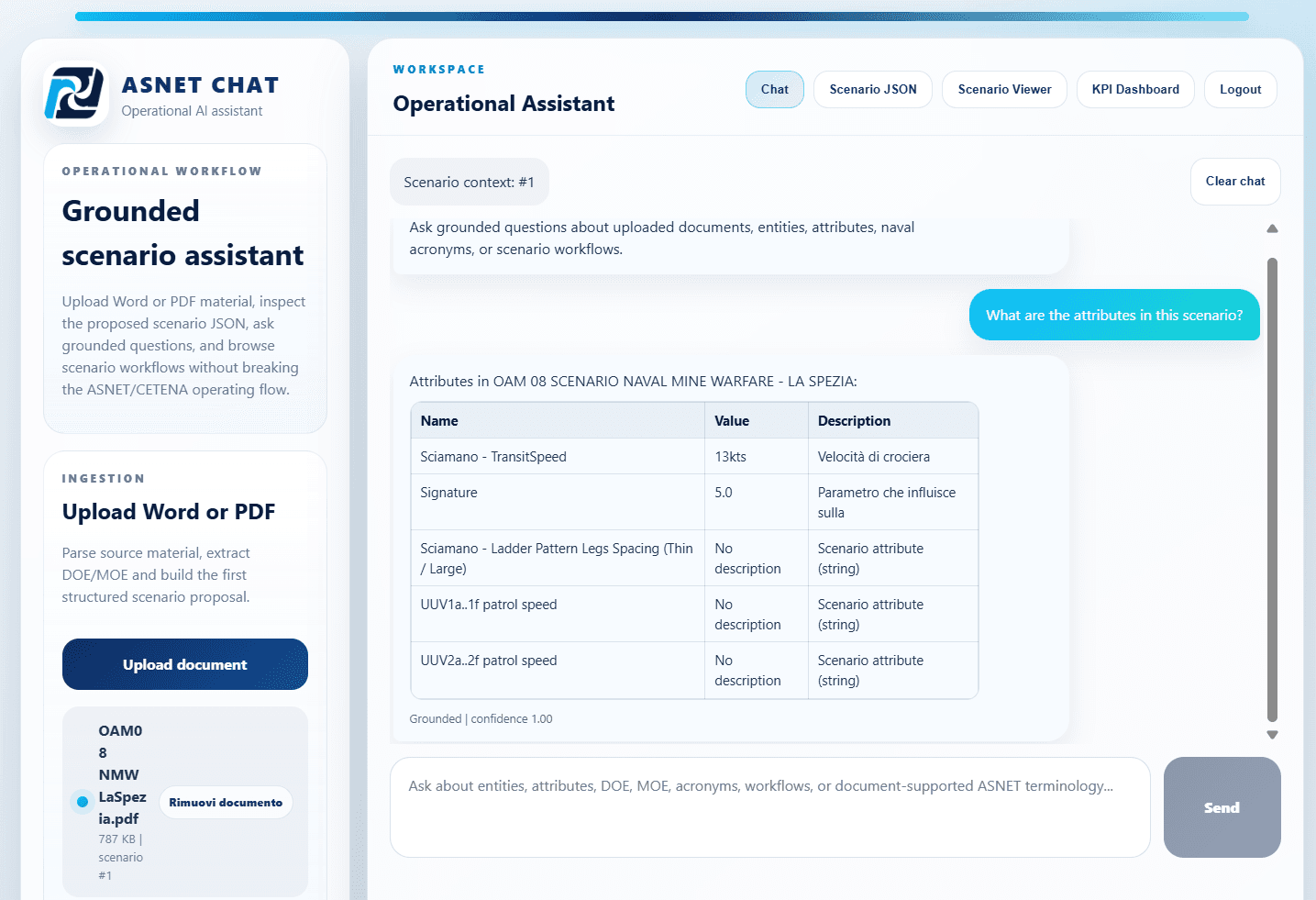
Task: Open the Scenario JSON tab
Action: [873, 89]
